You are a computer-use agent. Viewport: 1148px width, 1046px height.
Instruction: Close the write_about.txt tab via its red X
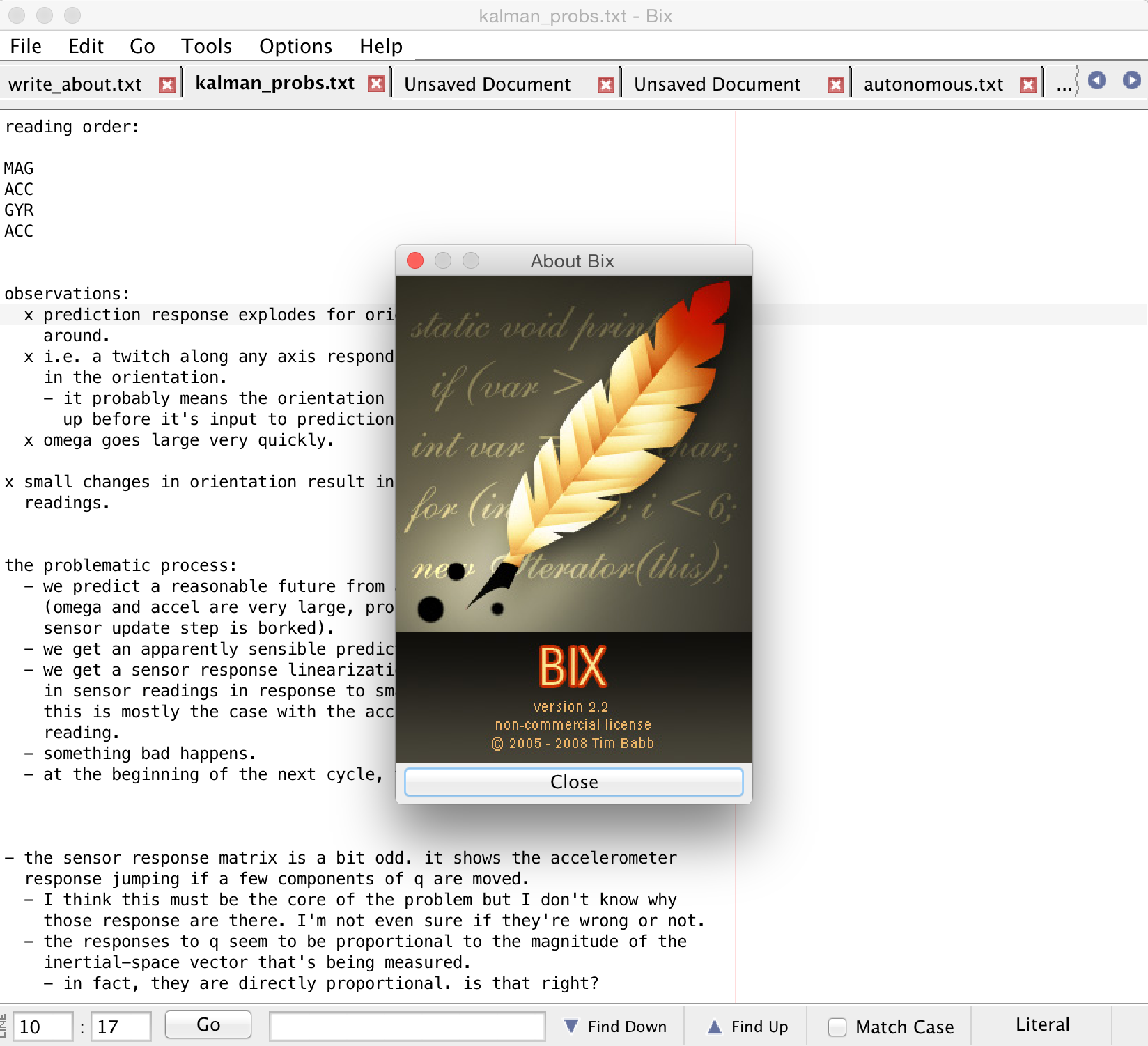pyautogui.click(x=166, y=85)
